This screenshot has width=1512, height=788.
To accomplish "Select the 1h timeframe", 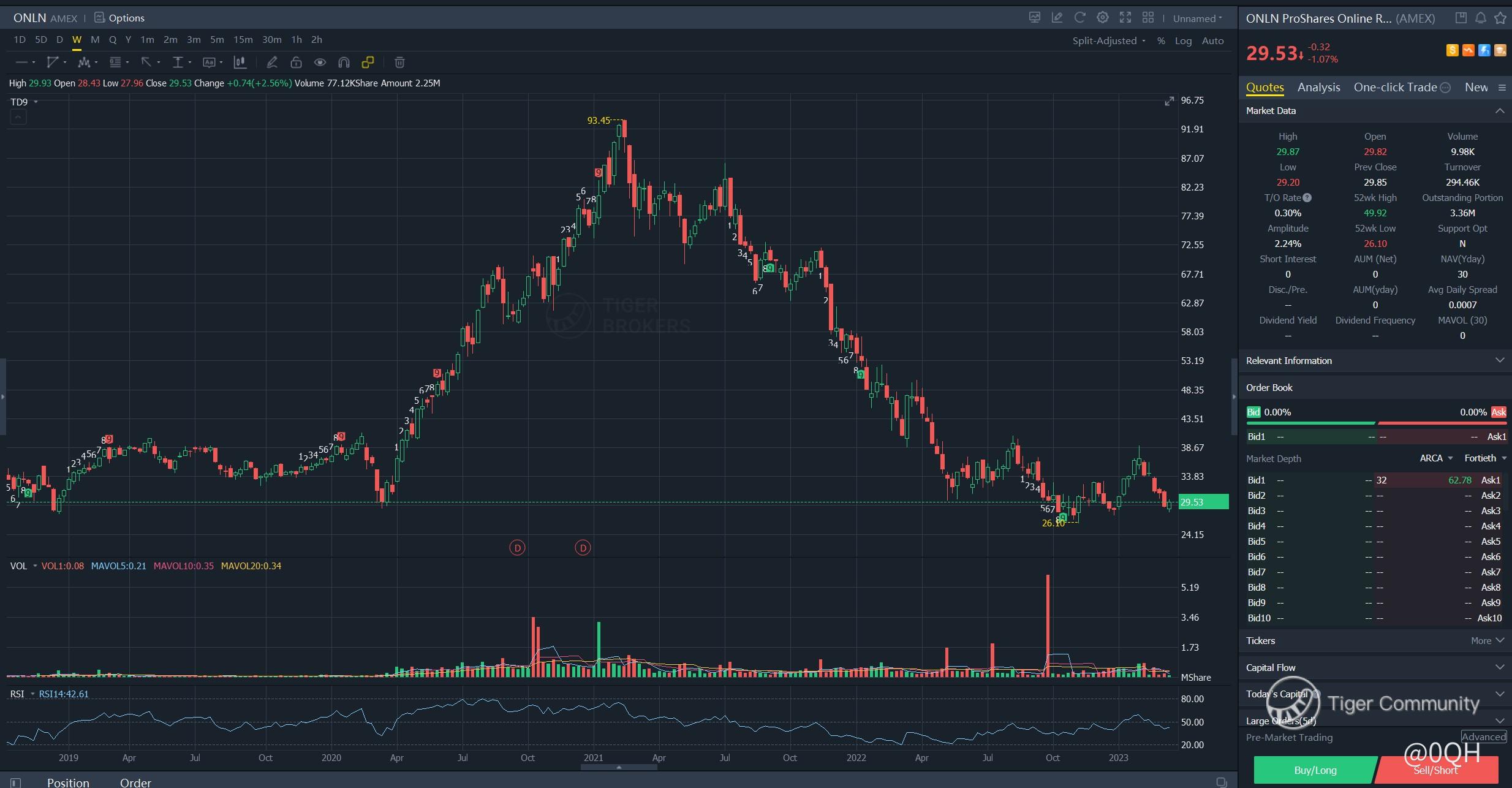I will pyautogui.click(x=296, y=39).
